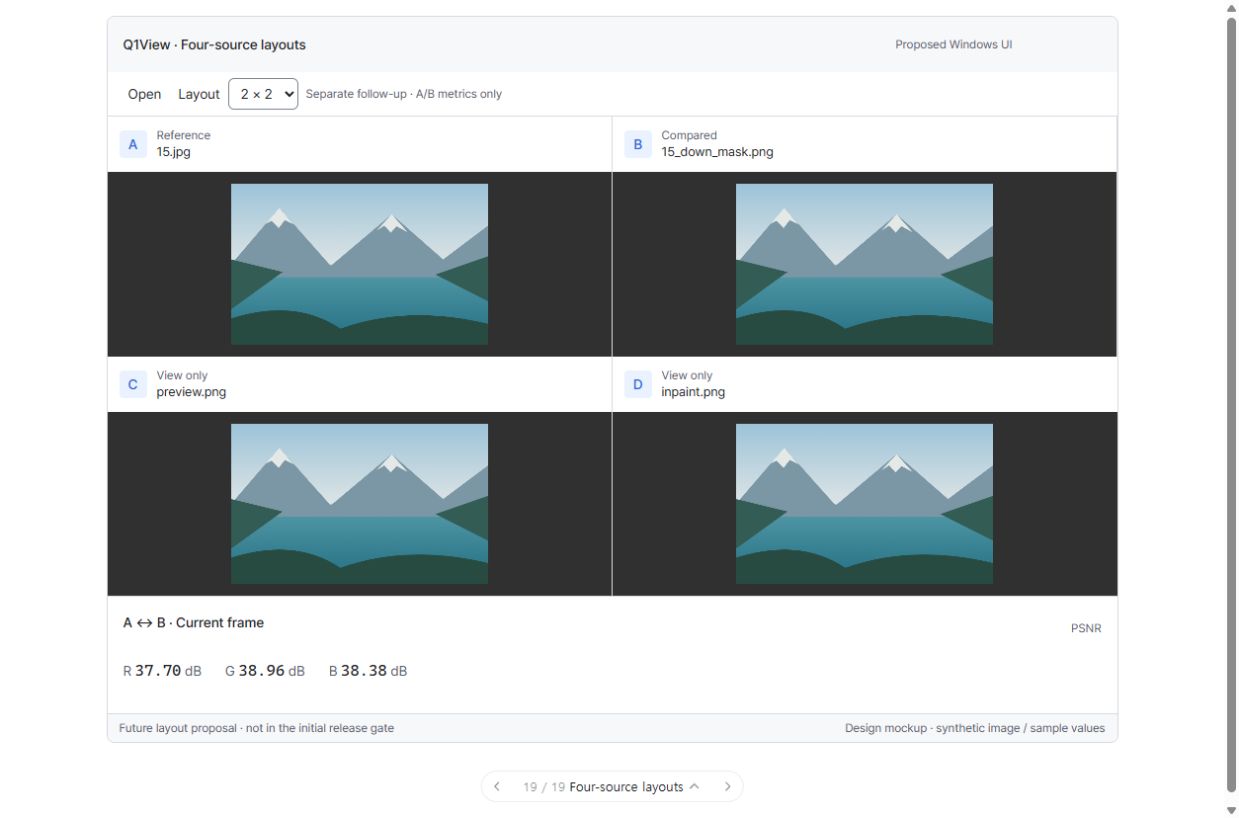Click the 15.jpg file name
1239x818 pixels.
[x=173, y=152]
